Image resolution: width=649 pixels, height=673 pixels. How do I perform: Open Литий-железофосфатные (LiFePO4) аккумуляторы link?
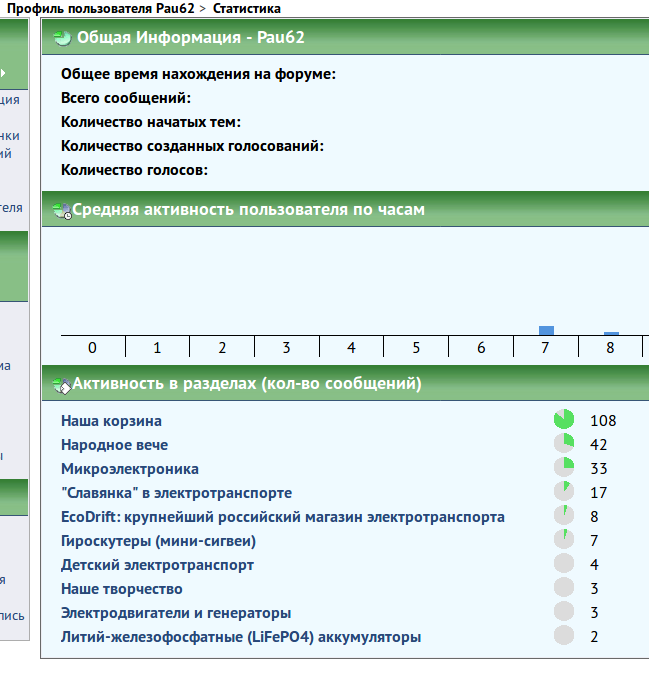click(x=241, y=637)
